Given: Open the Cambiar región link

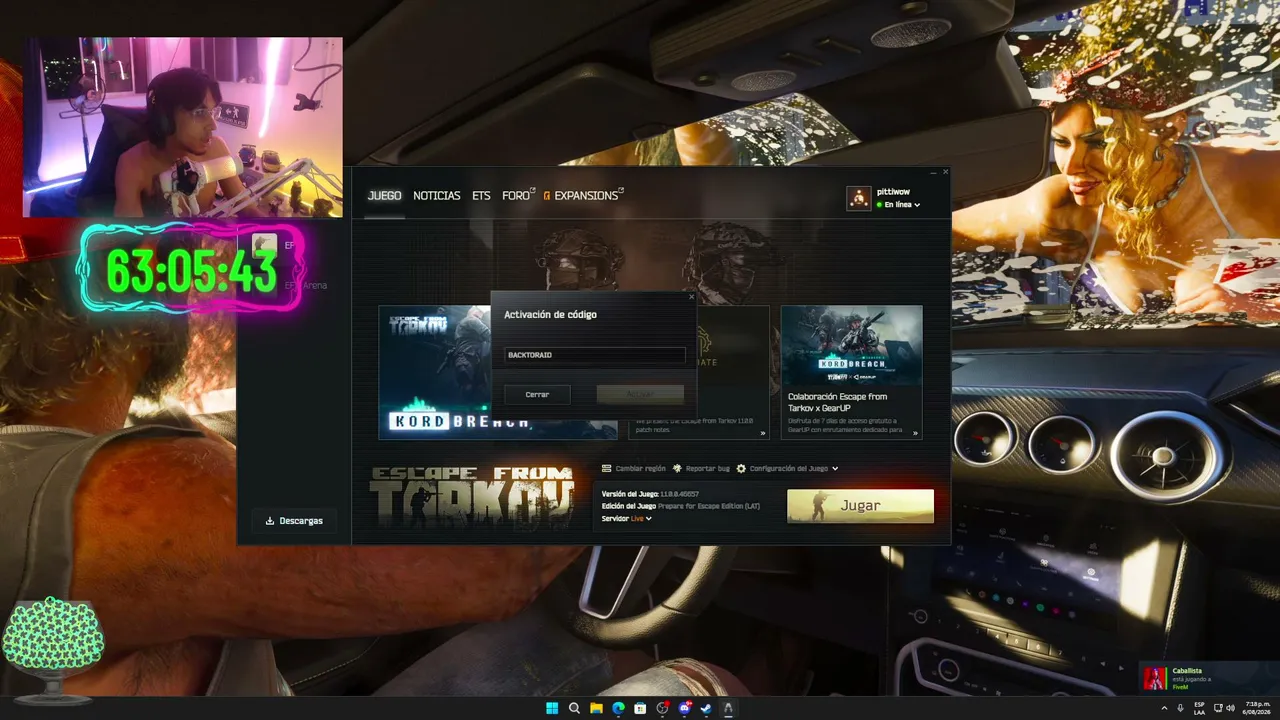Looking at the screenshot, I should point(640,468).
